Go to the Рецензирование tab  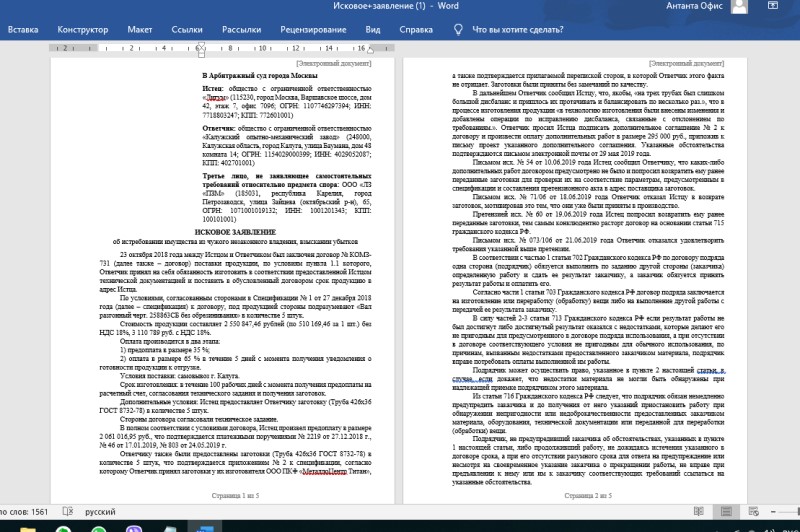tap(313, 30)
